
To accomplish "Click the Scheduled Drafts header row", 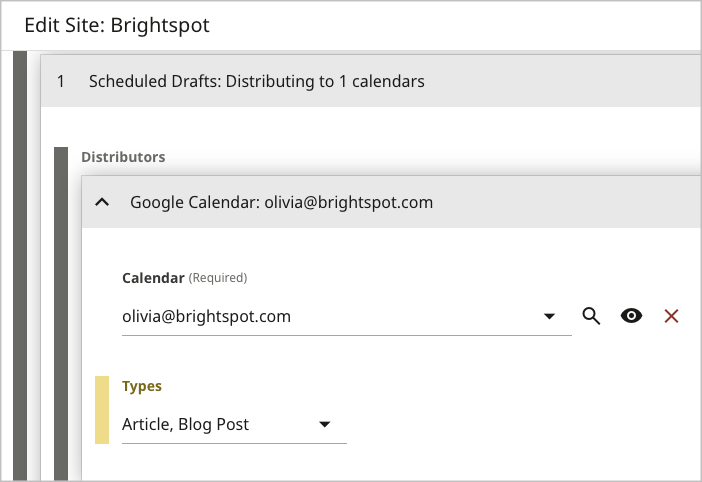I will [x=371, y=81].
